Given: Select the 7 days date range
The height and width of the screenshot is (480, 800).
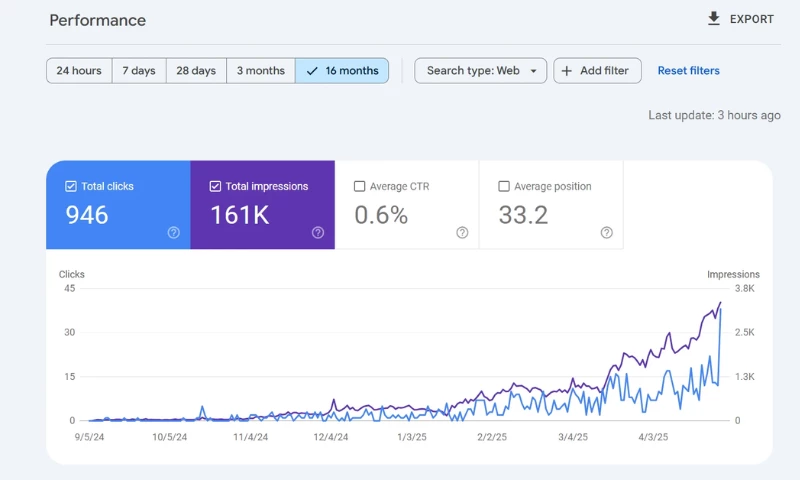Looking at the screenshot, I should pyautogui.click(x=139, y=71).
